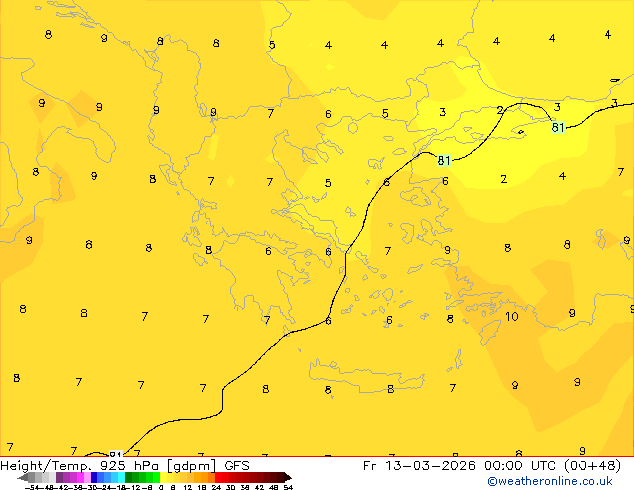
Task: Click the dark right arrow of the color scale
Action: [x=288, y=477]
